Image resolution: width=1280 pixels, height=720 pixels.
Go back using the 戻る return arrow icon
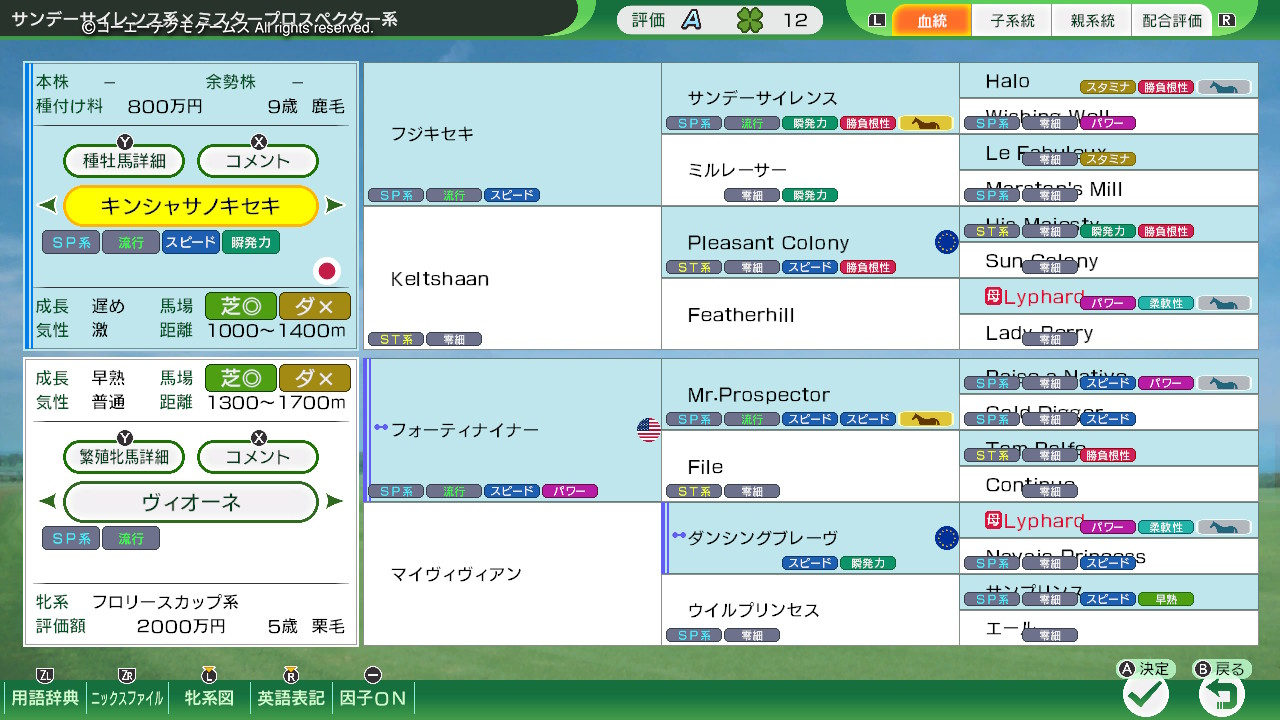(x=1221, y=694)
